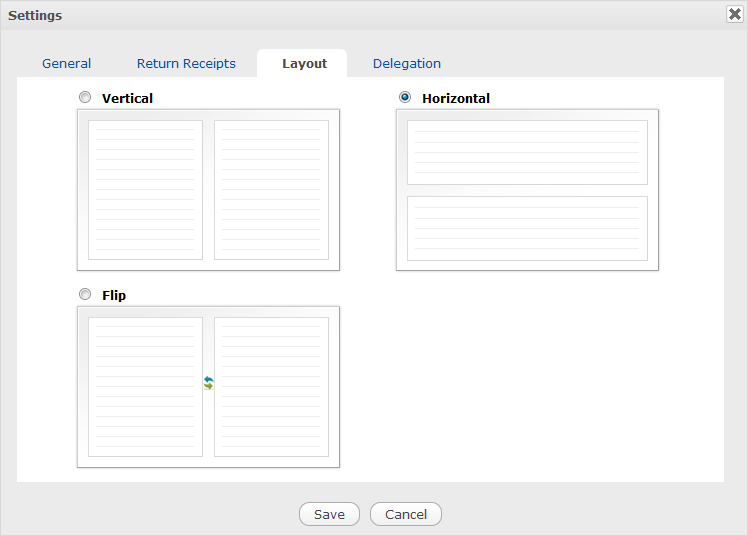Click right pane of Flip layout preview
Viewport: 748px width, 536px height.
pyautogui.click(x=271, y=387)
